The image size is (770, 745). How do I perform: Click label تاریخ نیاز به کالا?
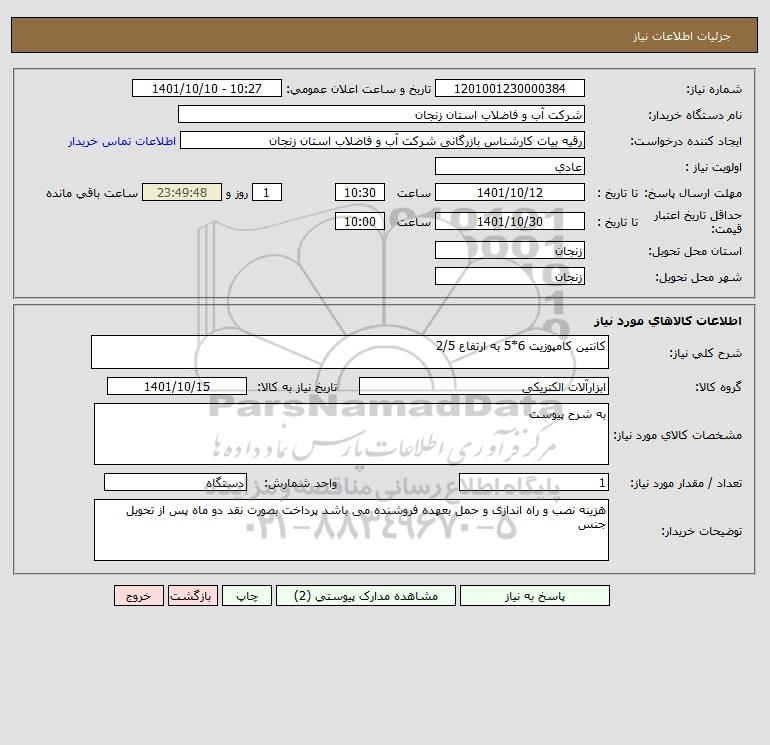tap(298, 387)
